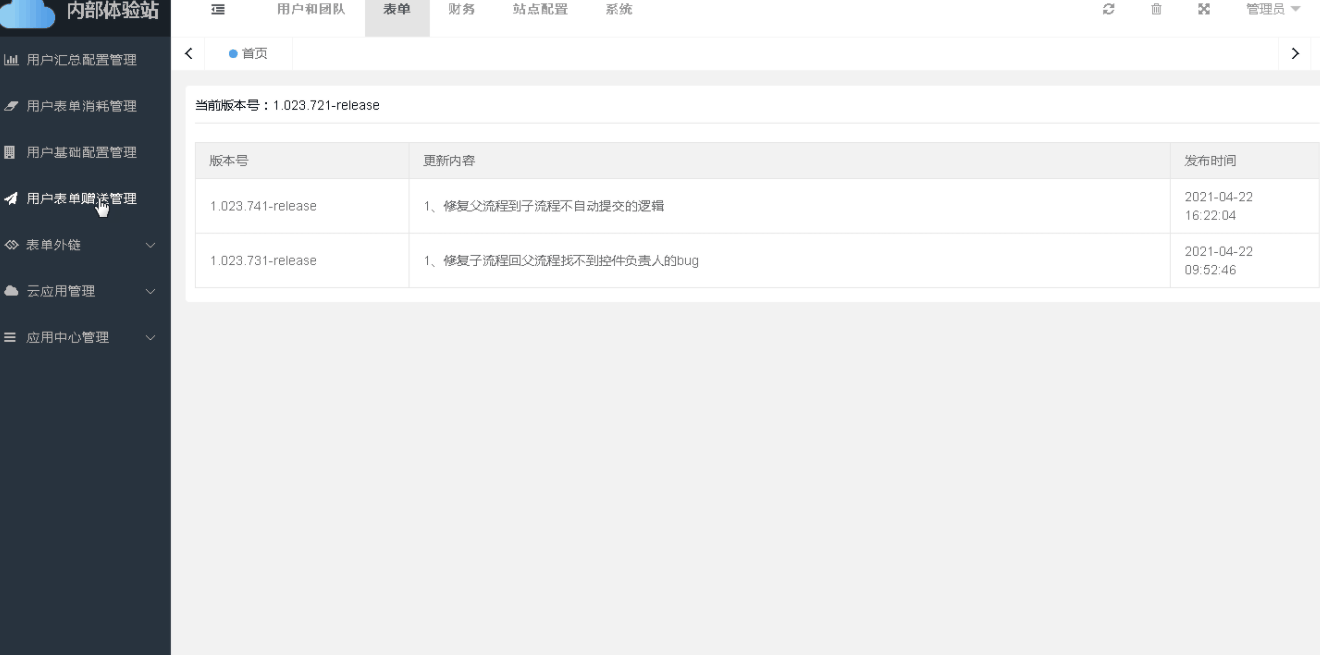1320x655 pixels.
Task: Expand the 表单外链 submenu
Action: tap(150, 245)
